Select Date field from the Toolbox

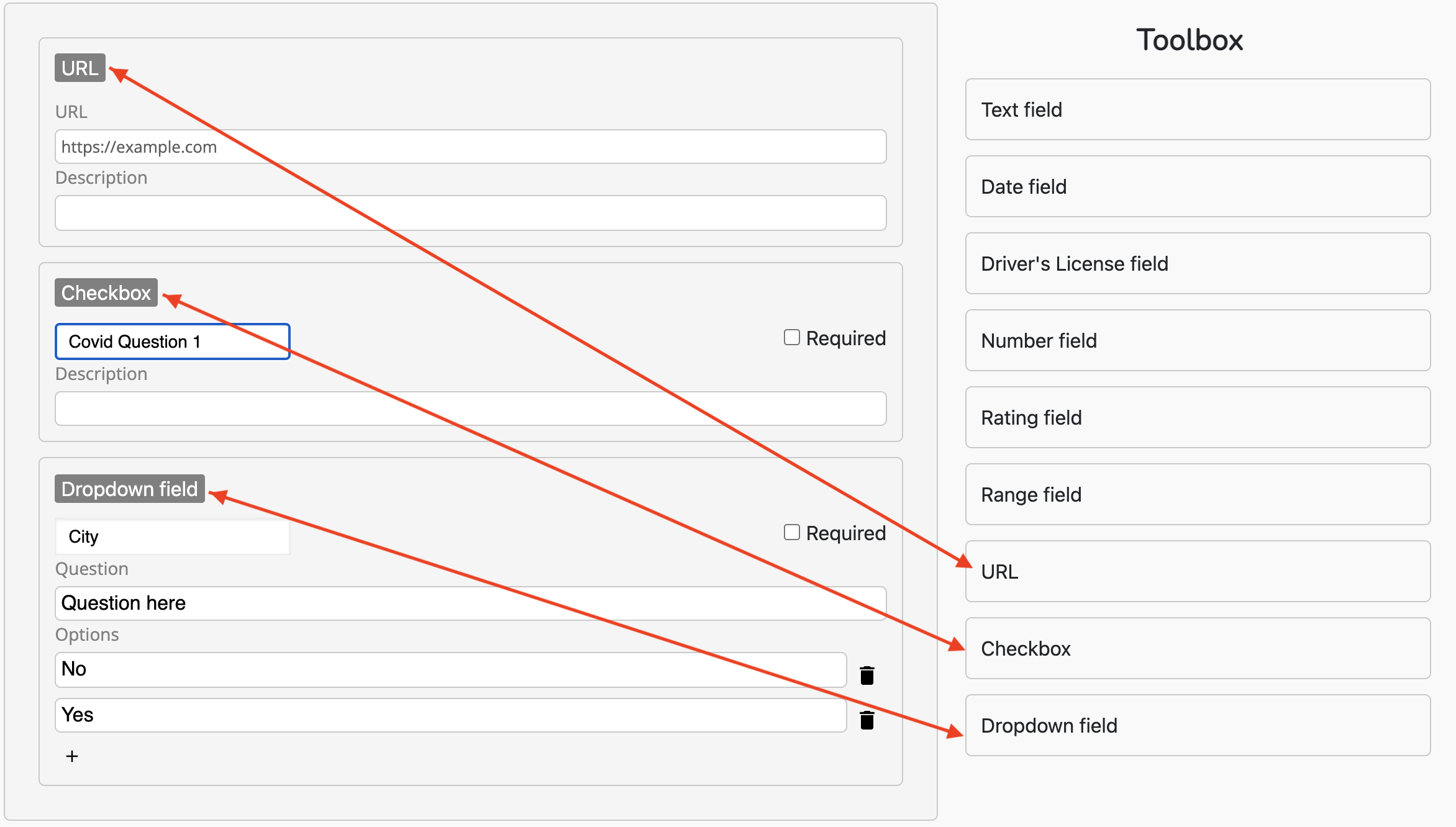tap(1197, 187)
